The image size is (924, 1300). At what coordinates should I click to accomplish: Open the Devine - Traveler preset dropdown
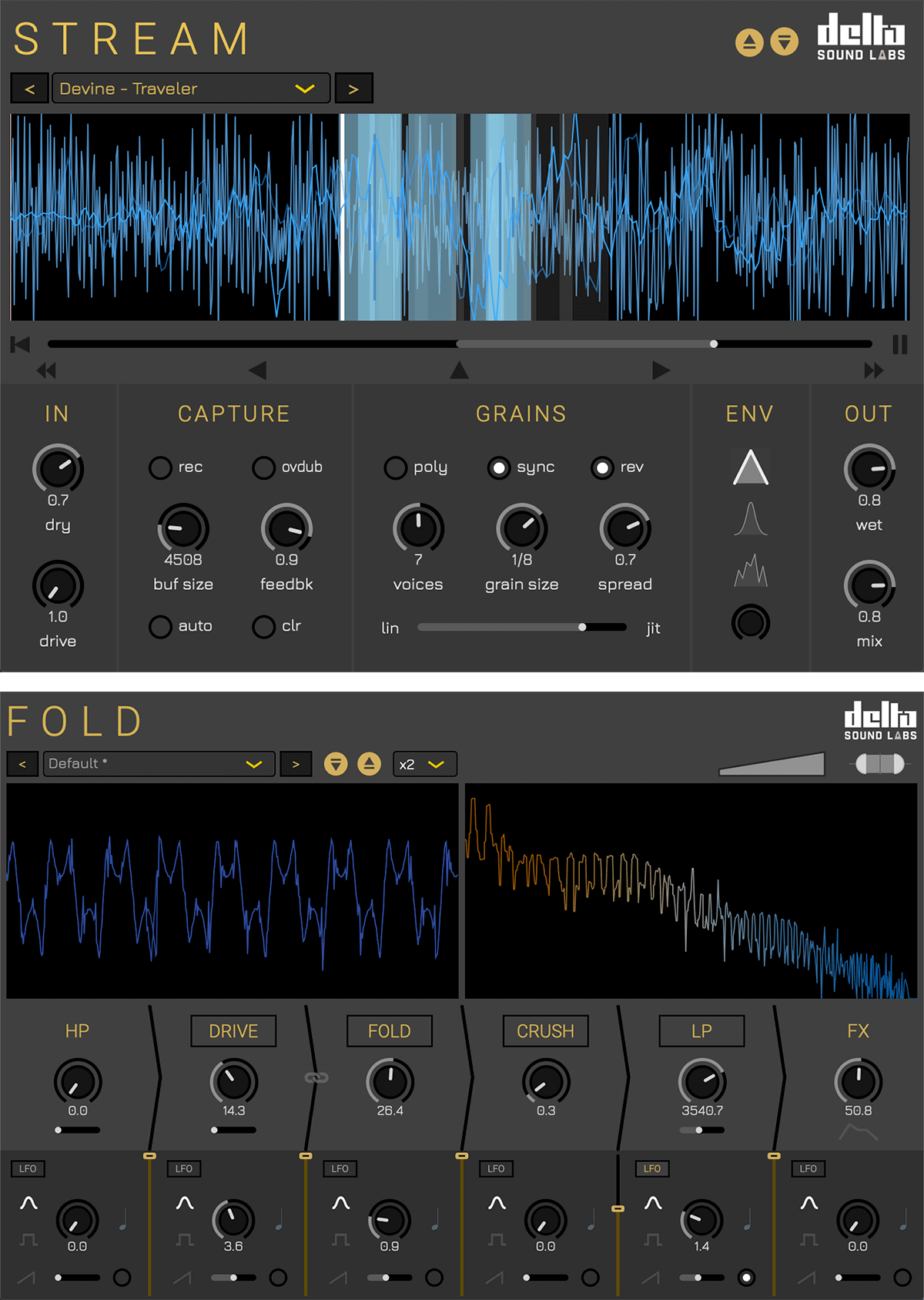(x=190, y=88)
